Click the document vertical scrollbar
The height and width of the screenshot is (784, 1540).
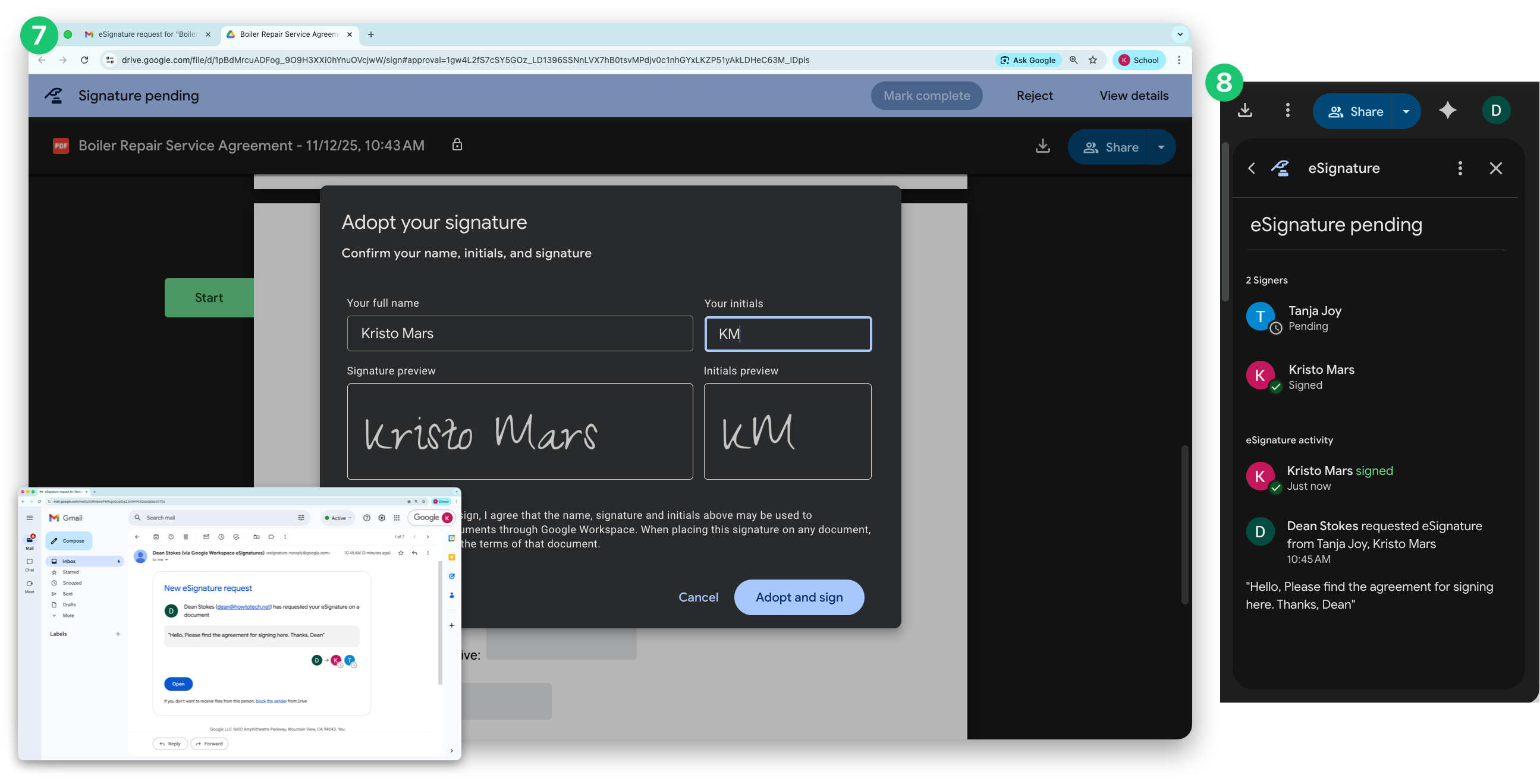[1184, 525]
